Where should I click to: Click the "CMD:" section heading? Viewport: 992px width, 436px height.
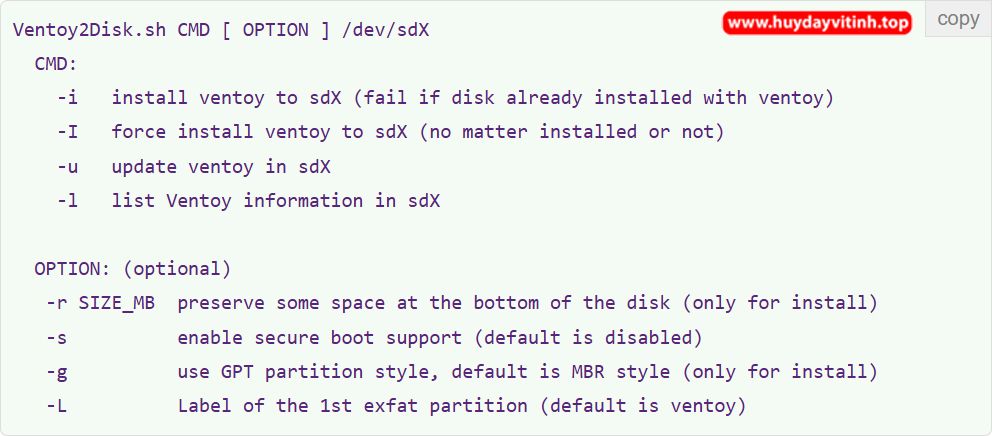(56, 64)
